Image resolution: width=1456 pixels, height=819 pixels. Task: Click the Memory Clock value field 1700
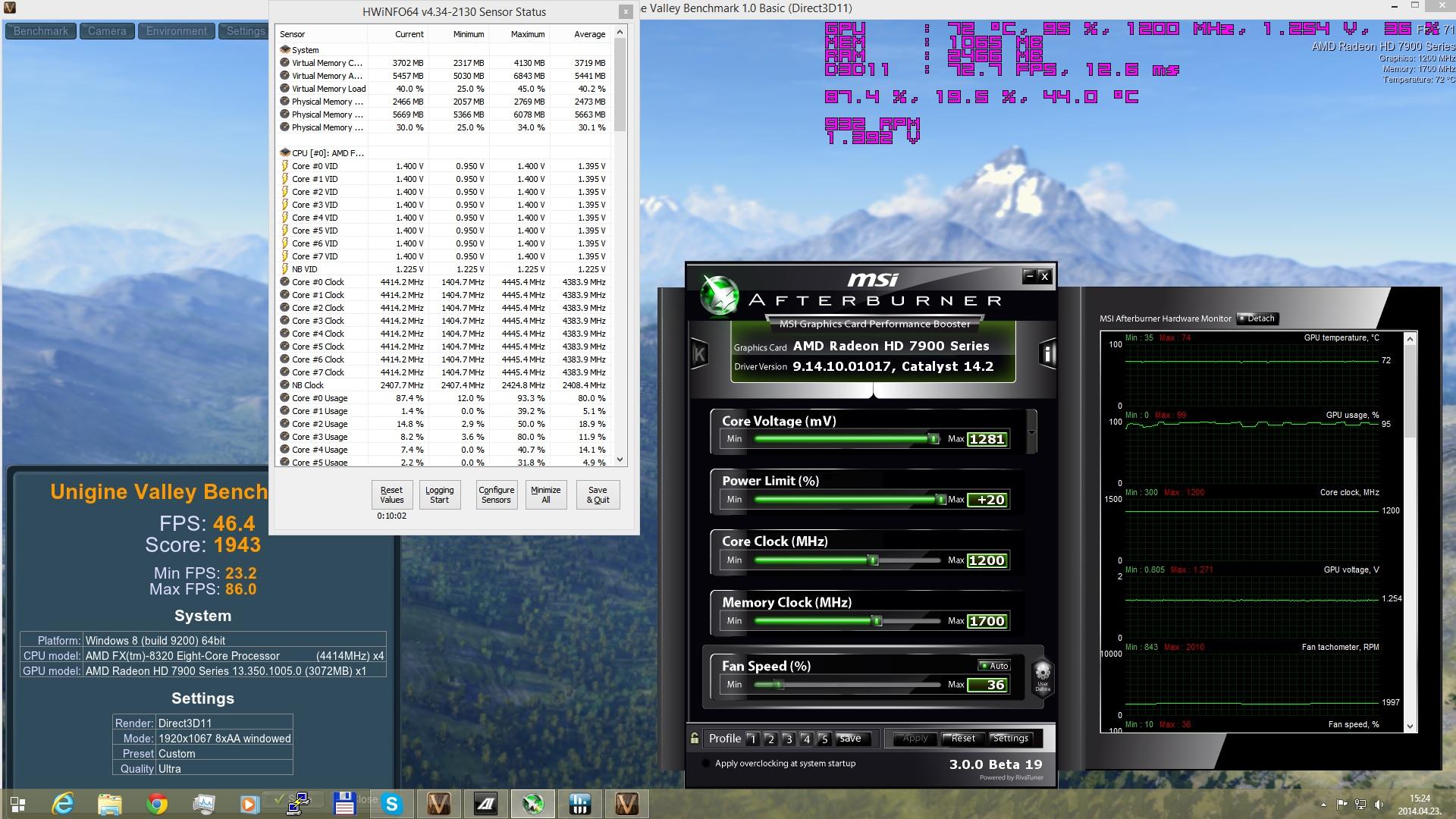(x=987, y=621)
